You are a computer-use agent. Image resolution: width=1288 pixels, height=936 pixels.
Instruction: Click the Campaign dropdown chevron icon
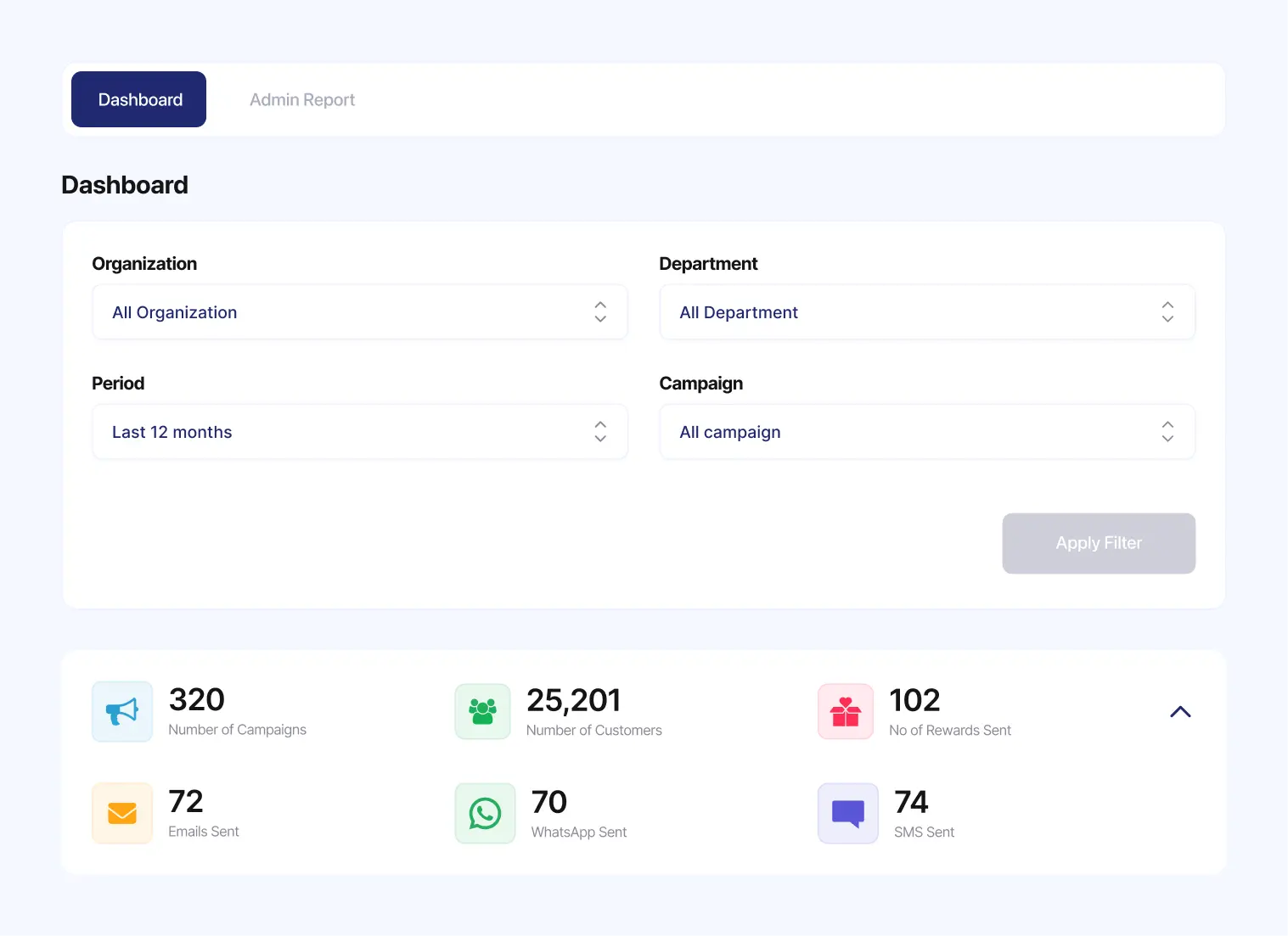point(1167,432)
